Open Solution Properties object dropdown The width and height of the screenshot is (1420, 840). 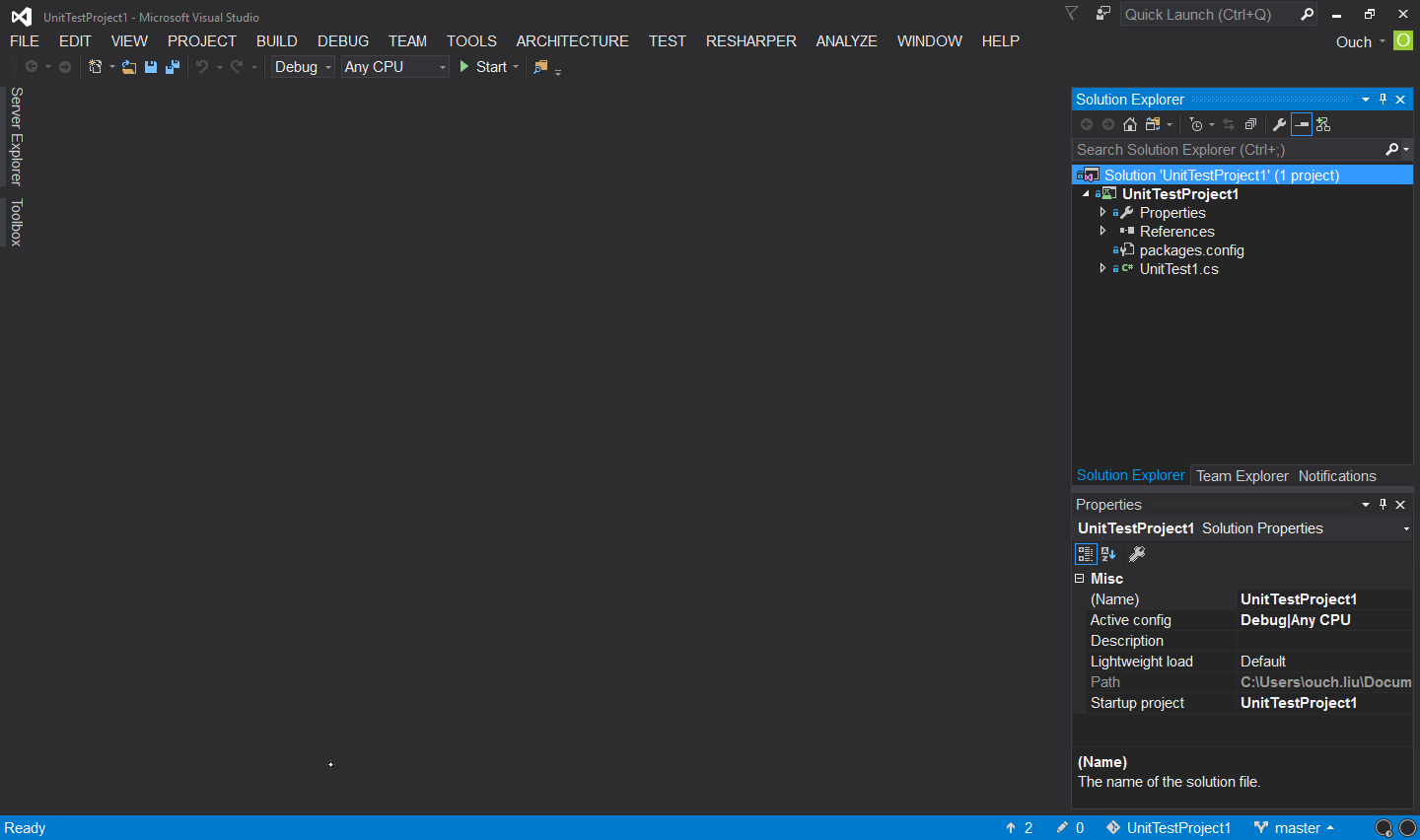click(1406, 529)
